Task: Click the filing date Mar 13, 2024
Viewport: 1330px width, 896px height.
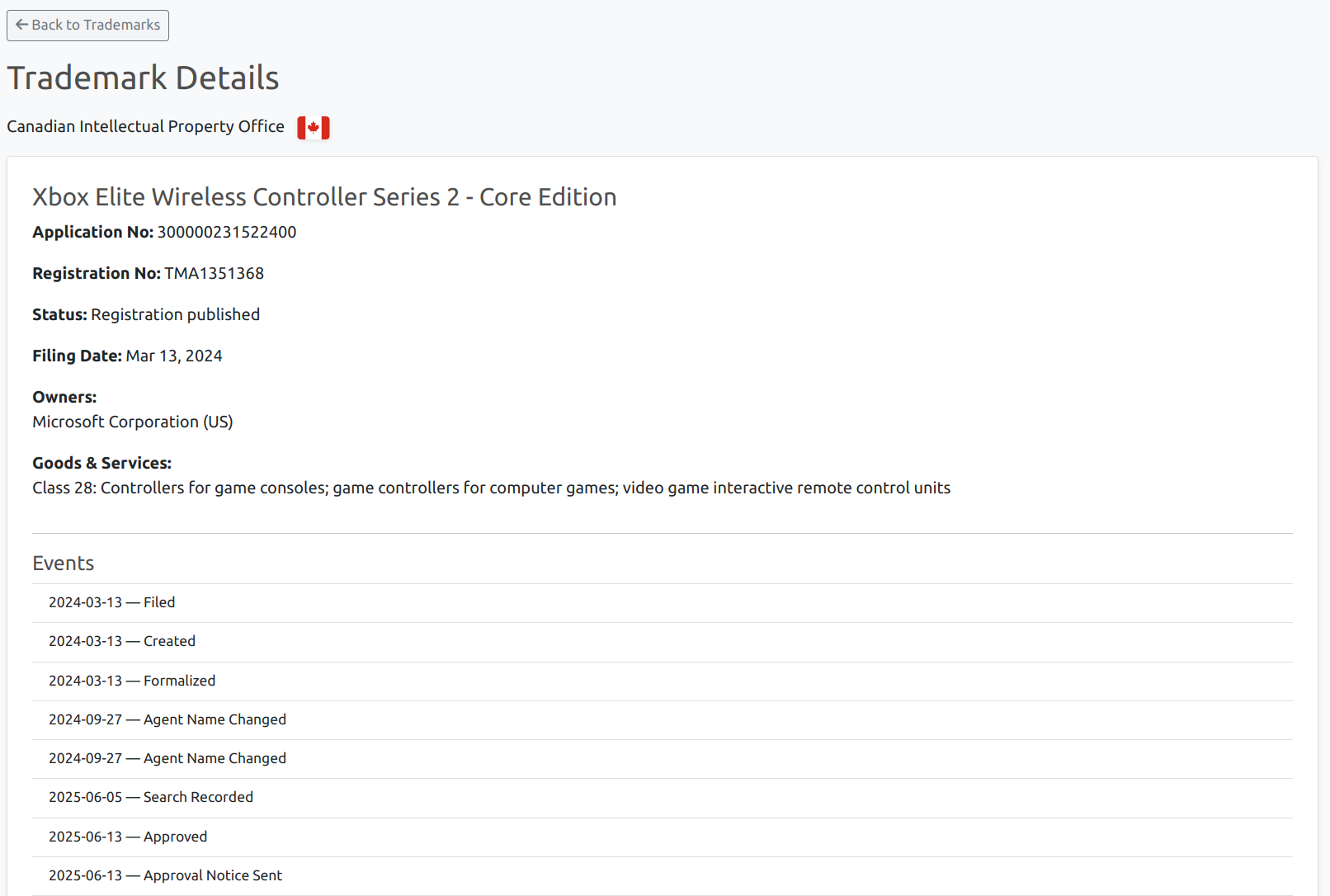Action: [x=174, y=356]
